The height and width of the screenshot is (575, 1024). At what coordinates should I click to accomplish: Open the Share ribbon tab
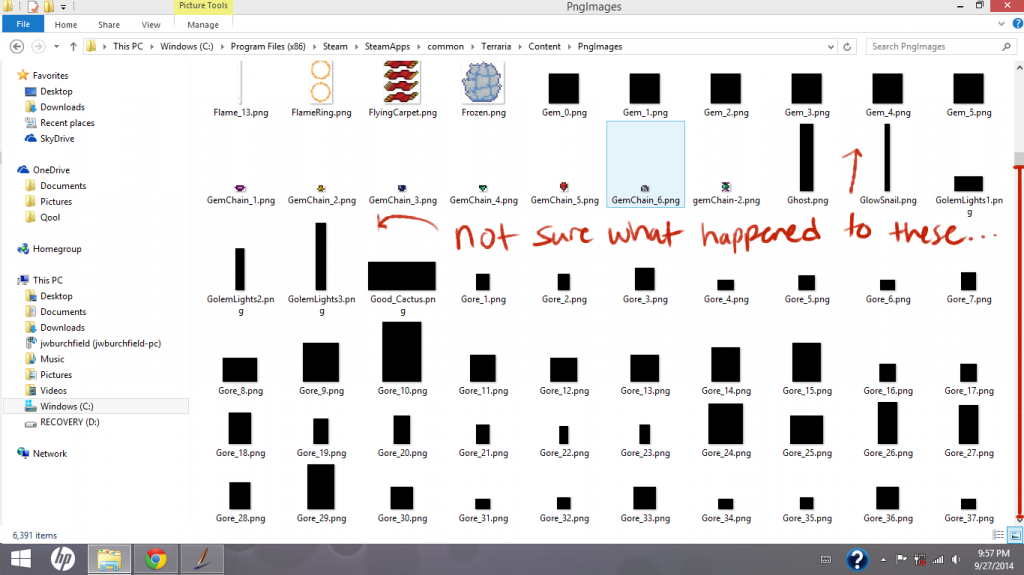109,25
